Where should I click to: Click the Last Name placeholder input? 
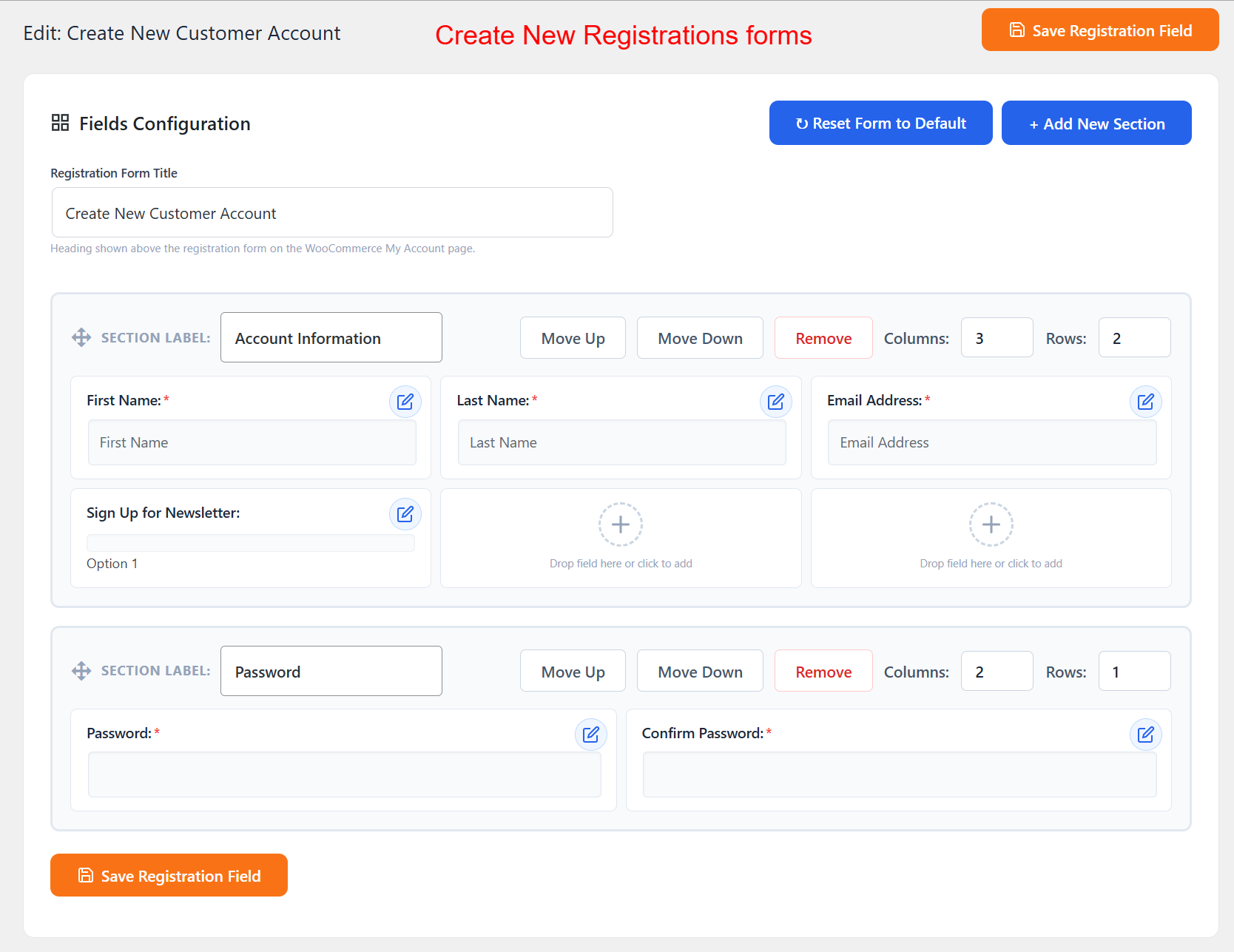621,442
